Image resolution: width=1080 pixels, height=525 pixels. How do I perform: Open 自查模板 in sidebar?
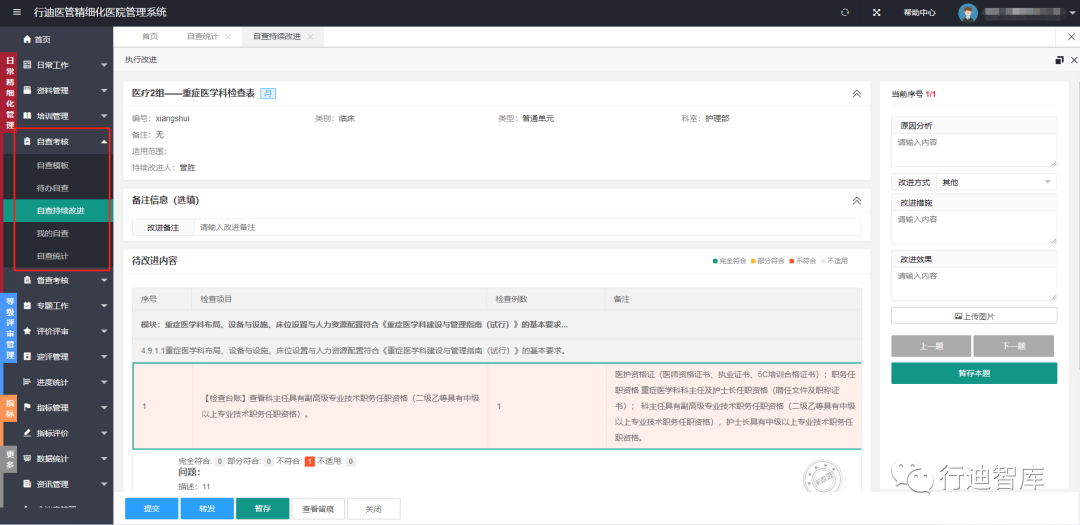52,165
